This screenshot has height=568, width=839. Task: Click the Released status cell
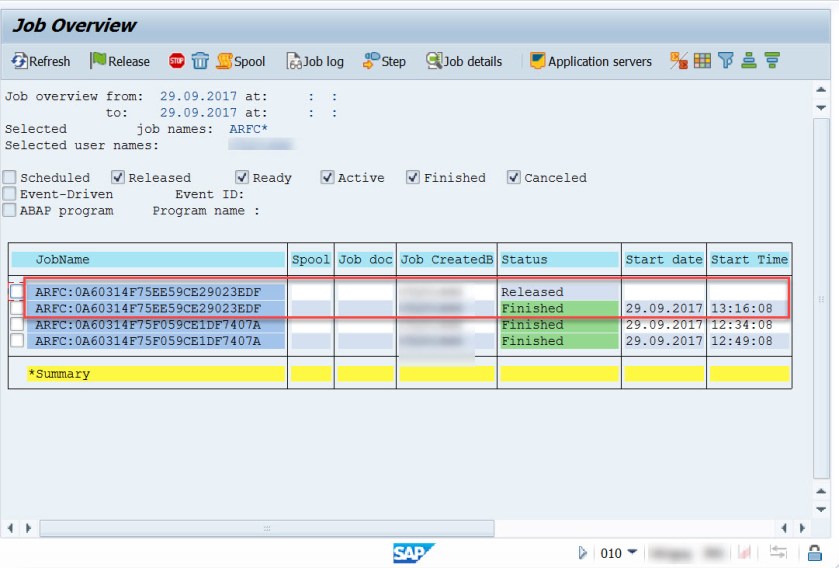(x=559, y=291)
